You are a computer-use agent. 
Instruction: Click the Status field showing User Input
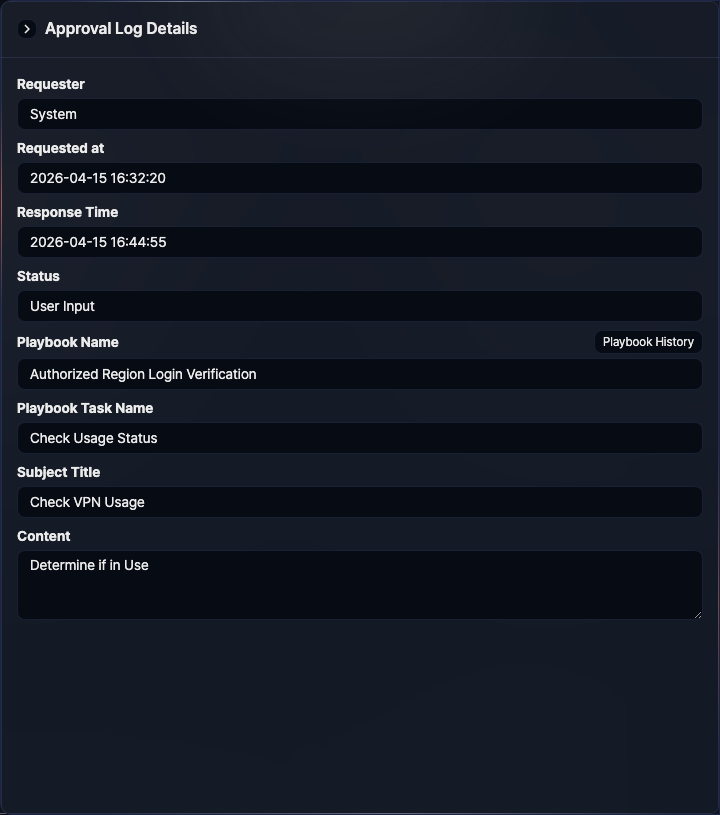(360, 306)
